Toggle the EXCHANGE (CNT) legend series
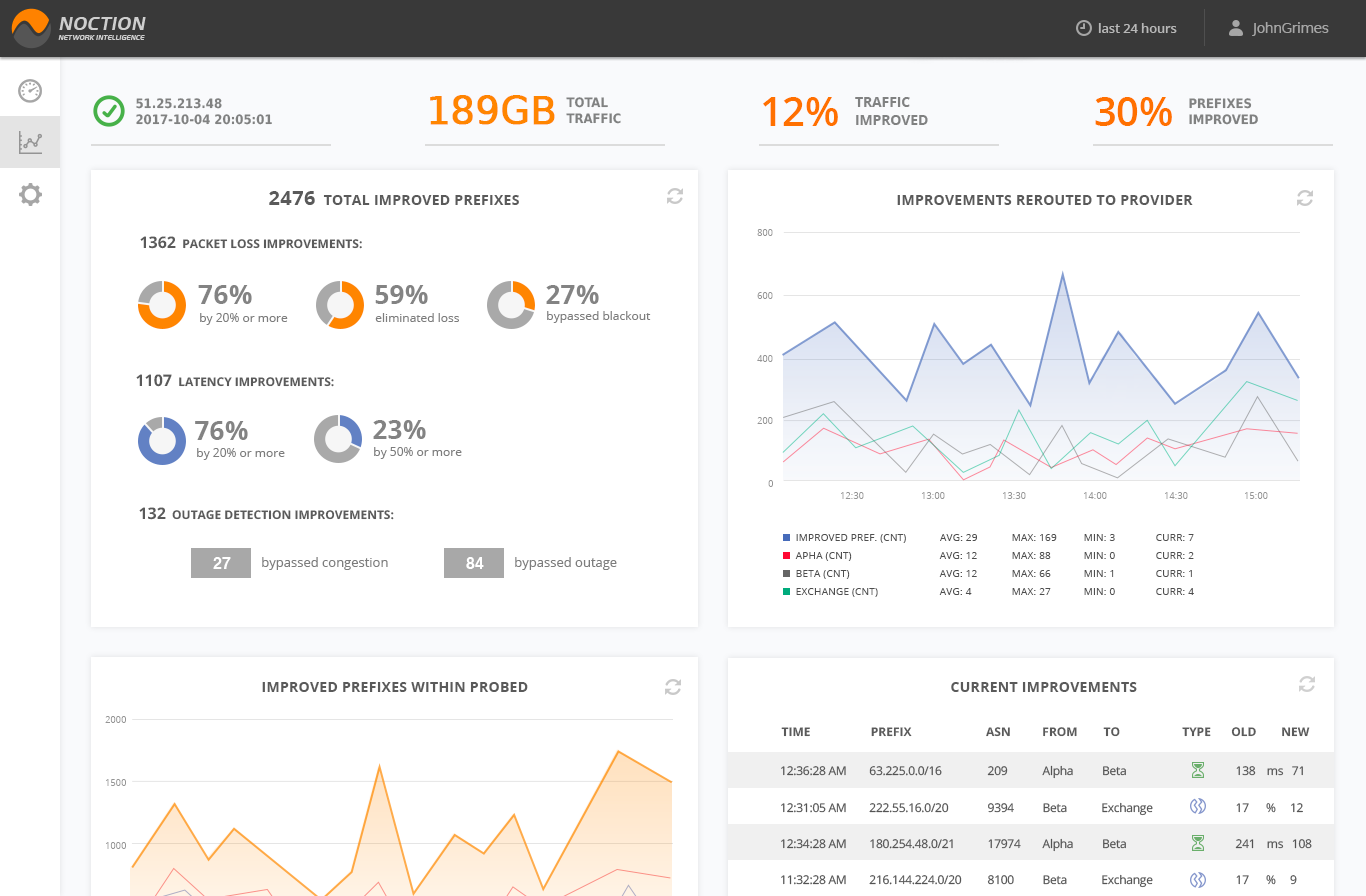 (x=831, y=591)
